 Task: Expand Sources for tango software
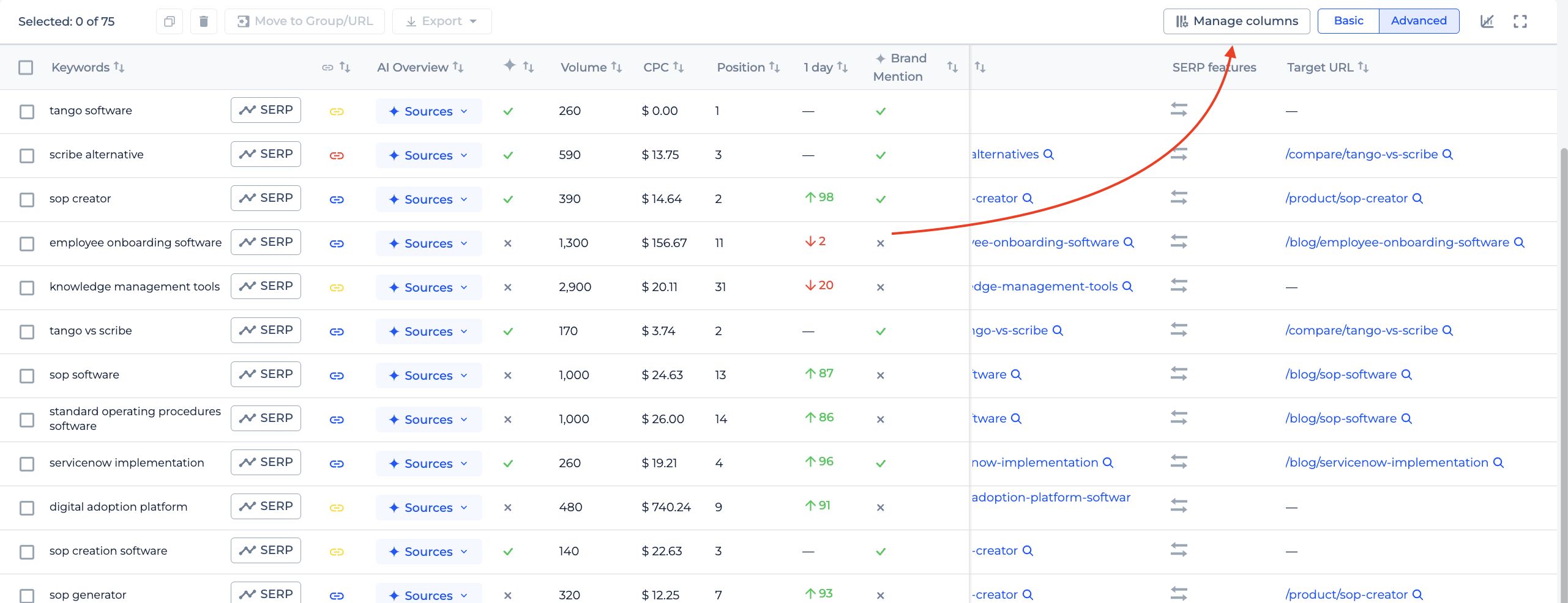428,111
